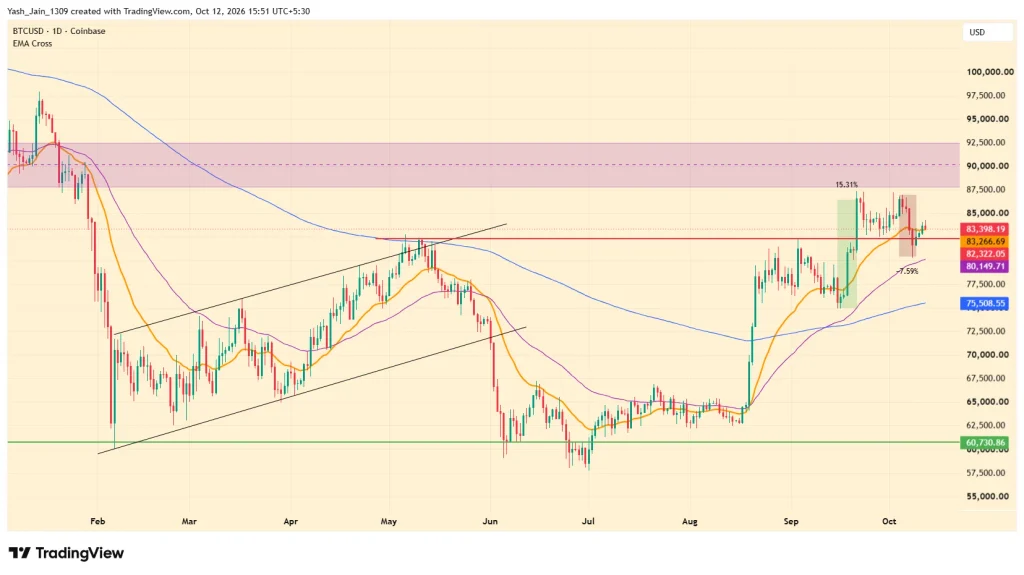Click the 100,000.00 price axis label
Viewport: 1024px width, 575px height.
click(990, 72)
